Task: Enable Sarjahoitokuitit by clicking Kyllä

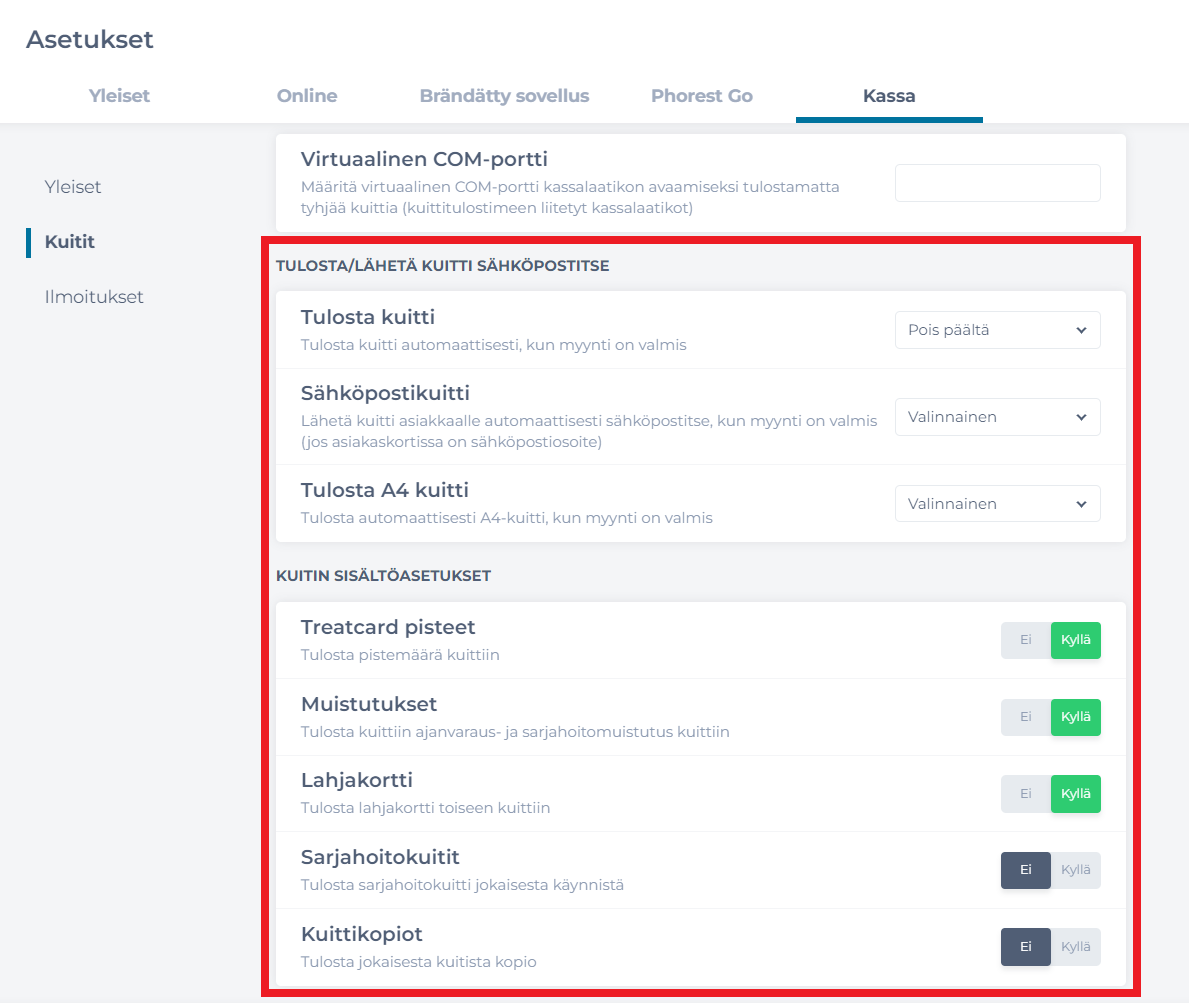Action: click(x=1075, y=870)
